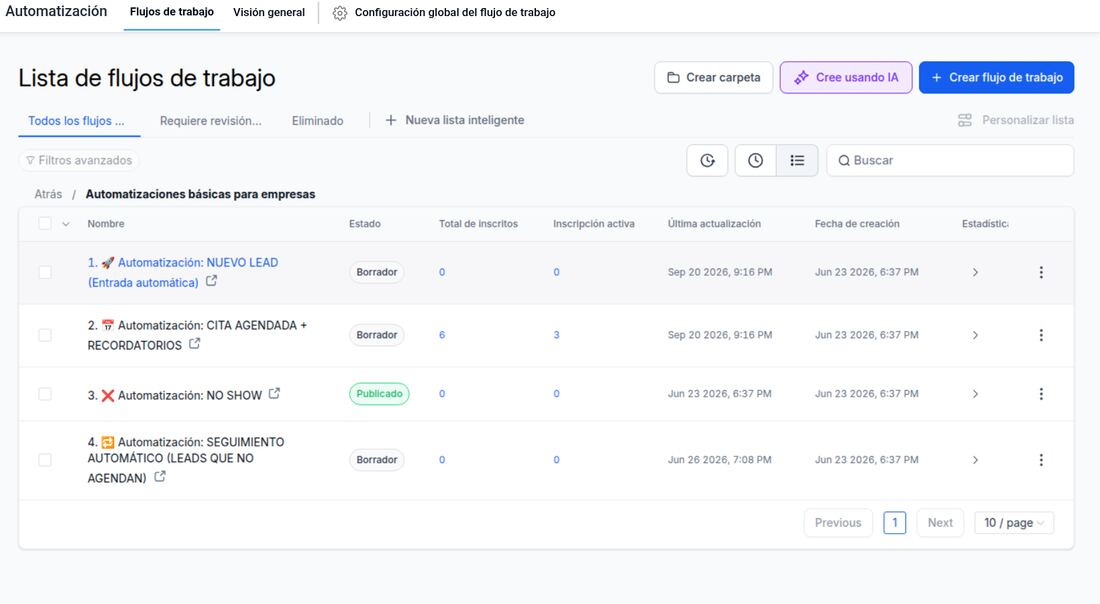Select the Requiere revisión tab
Image resolution: width=1100 pixels, height=604 pixels.
tap(210, 121)
